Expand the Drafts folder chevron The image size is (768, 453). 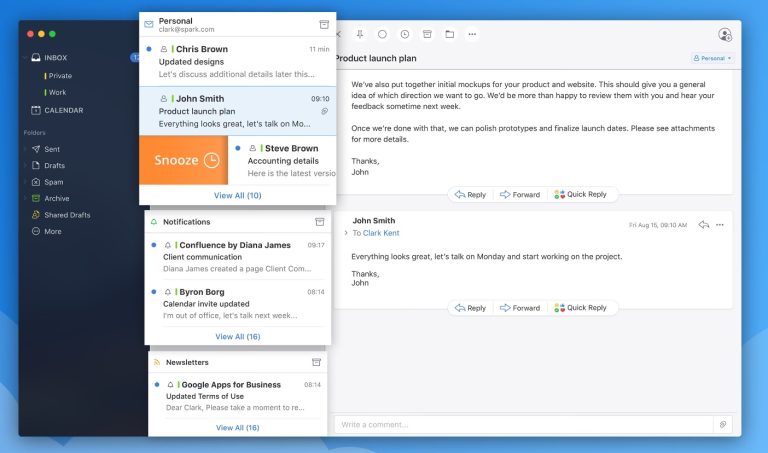click(24, 166)
